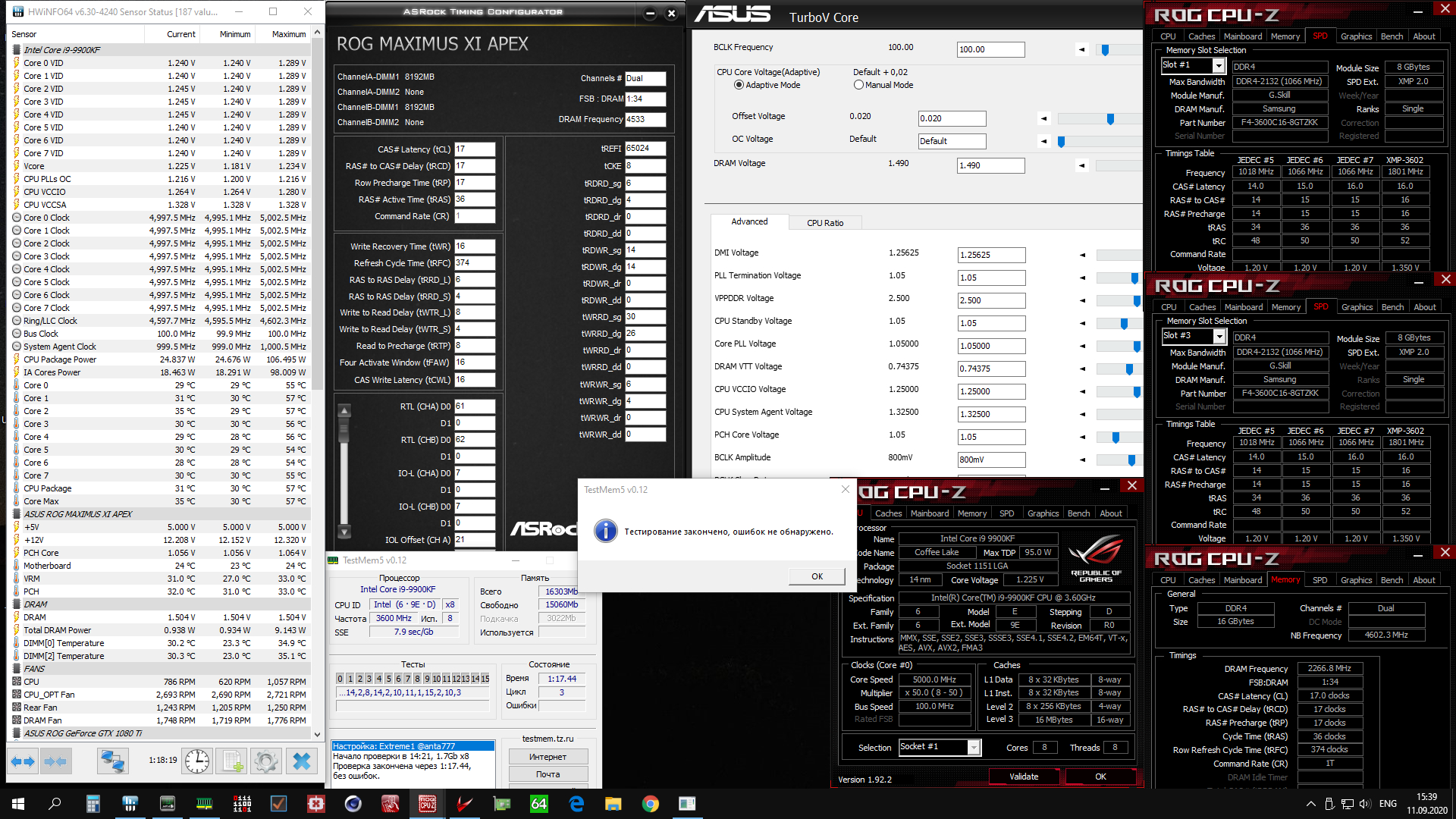1456x819 pixels.
Task: Open the Socket #1 selection dropdown
Action: (974, 748)
